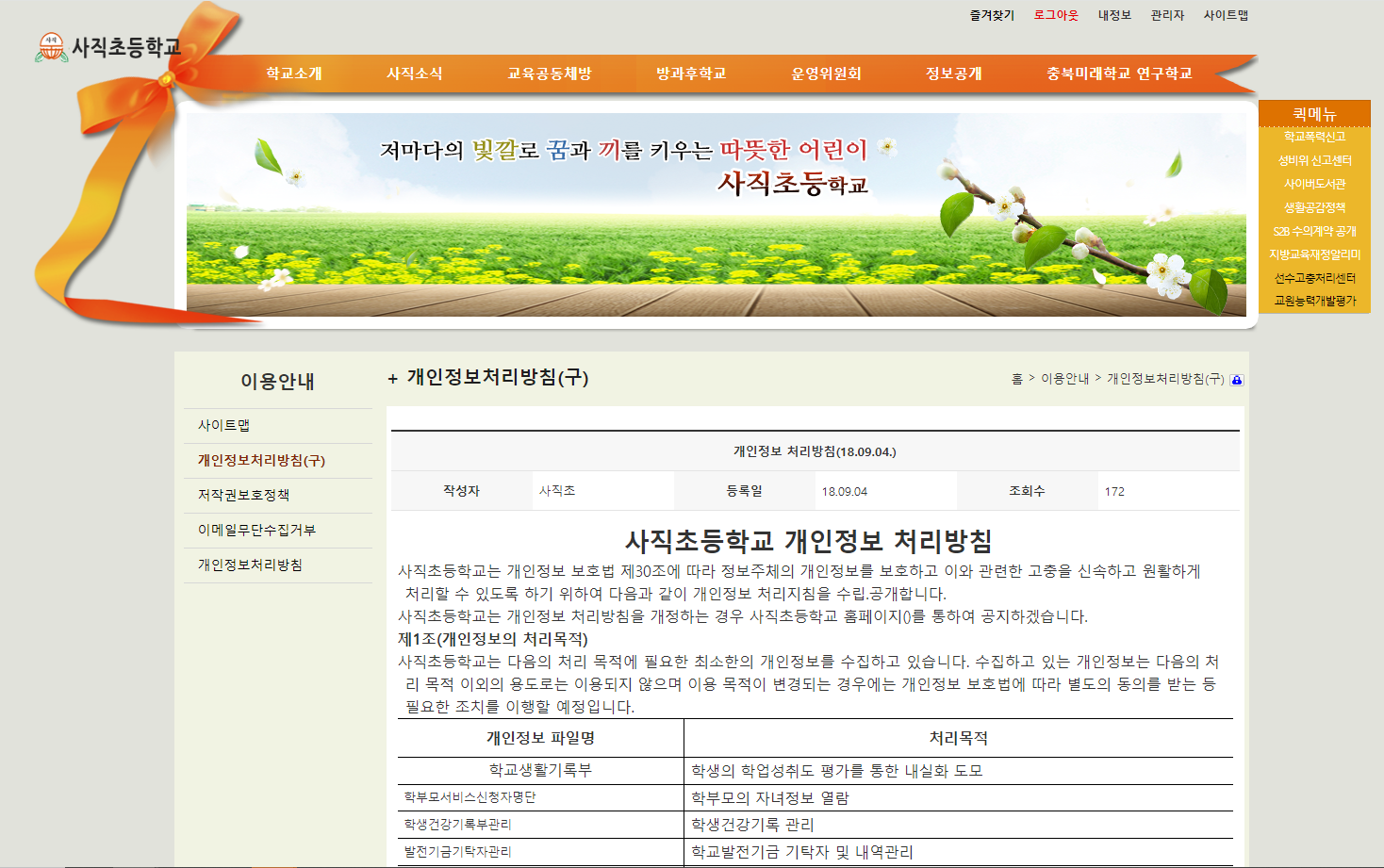
Task: Click the 학부모서비스신청자명단 table cell
Action: pos(540,798)
